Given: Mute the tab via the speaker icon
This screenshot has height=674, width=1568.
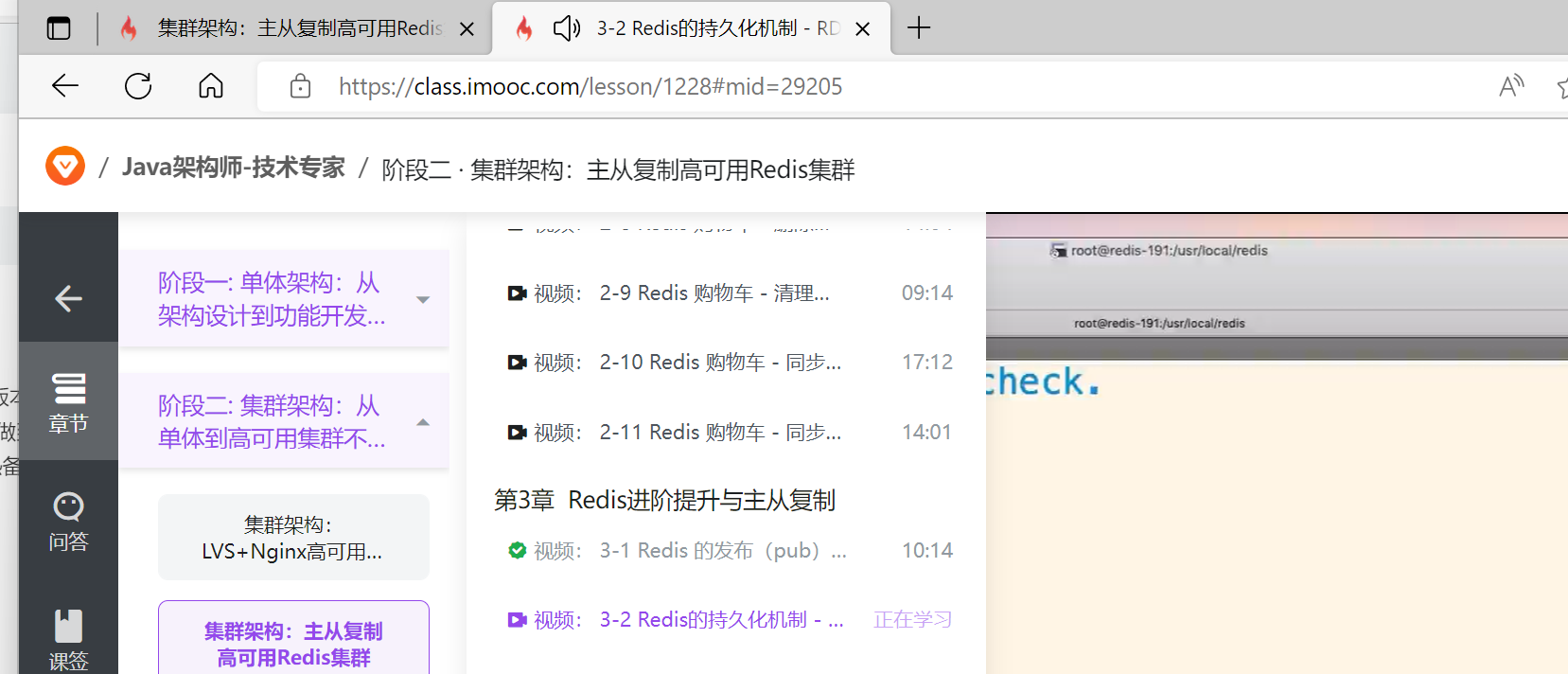Looking at the screenshot, I should [x=567, y=28].
